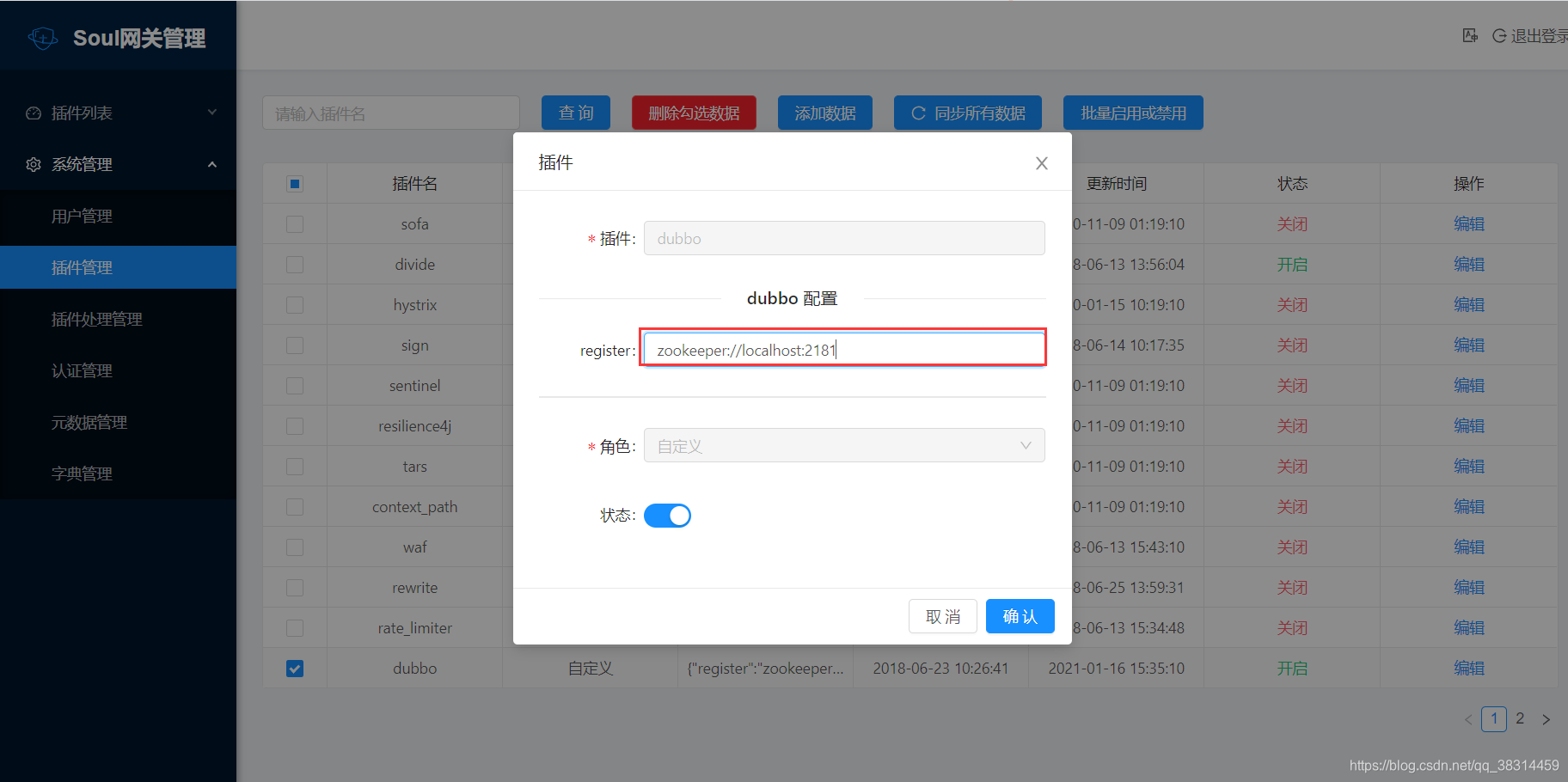Check the sofa row checkbox
This screenshot has height=782, width=1568.
coord(295,224)
